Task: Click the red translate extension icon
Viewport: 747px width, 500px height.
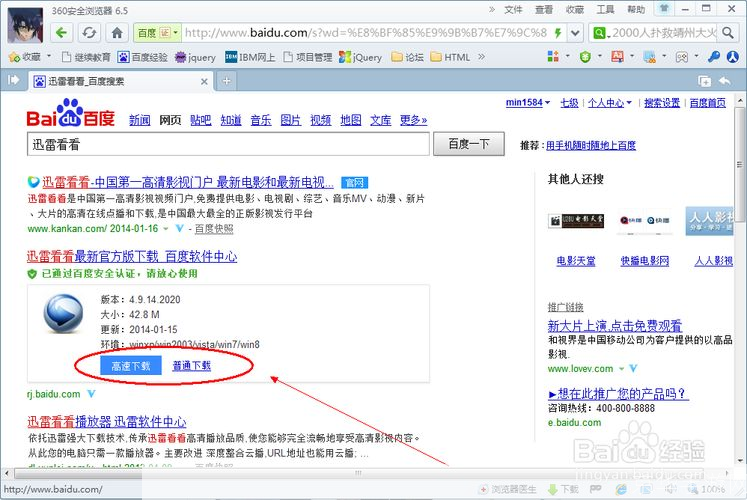Action: (617, 57)
